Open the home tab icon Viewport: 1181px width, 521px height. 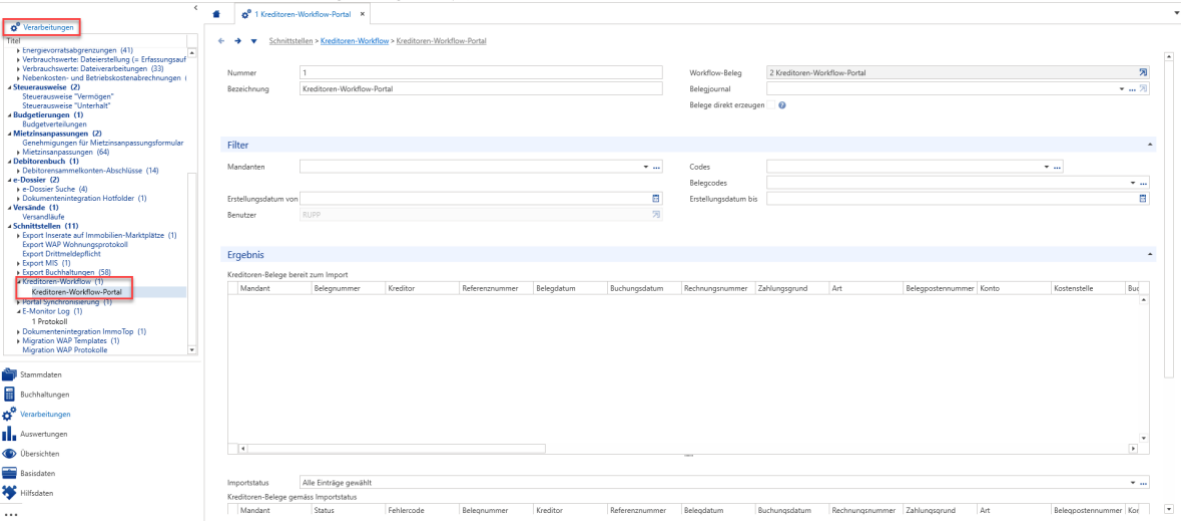tap(217, 14)
